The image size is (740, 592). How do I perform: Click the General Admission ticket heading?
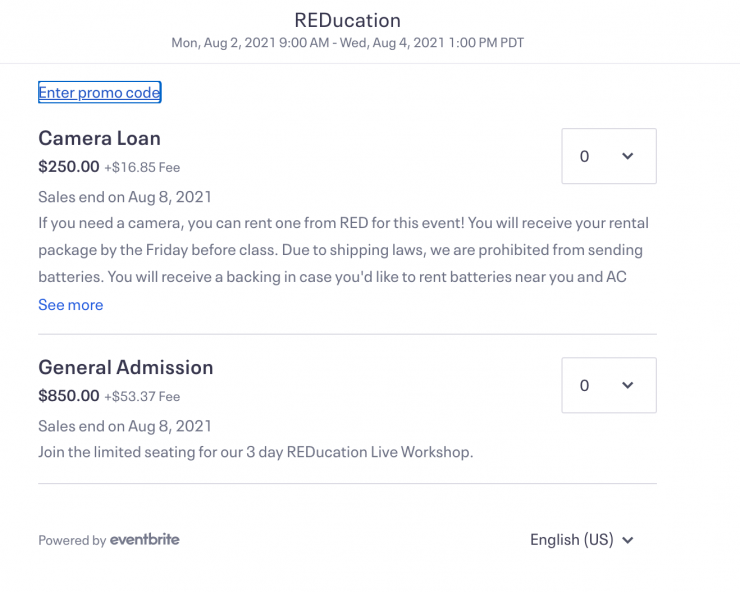[x=125, y=367]
